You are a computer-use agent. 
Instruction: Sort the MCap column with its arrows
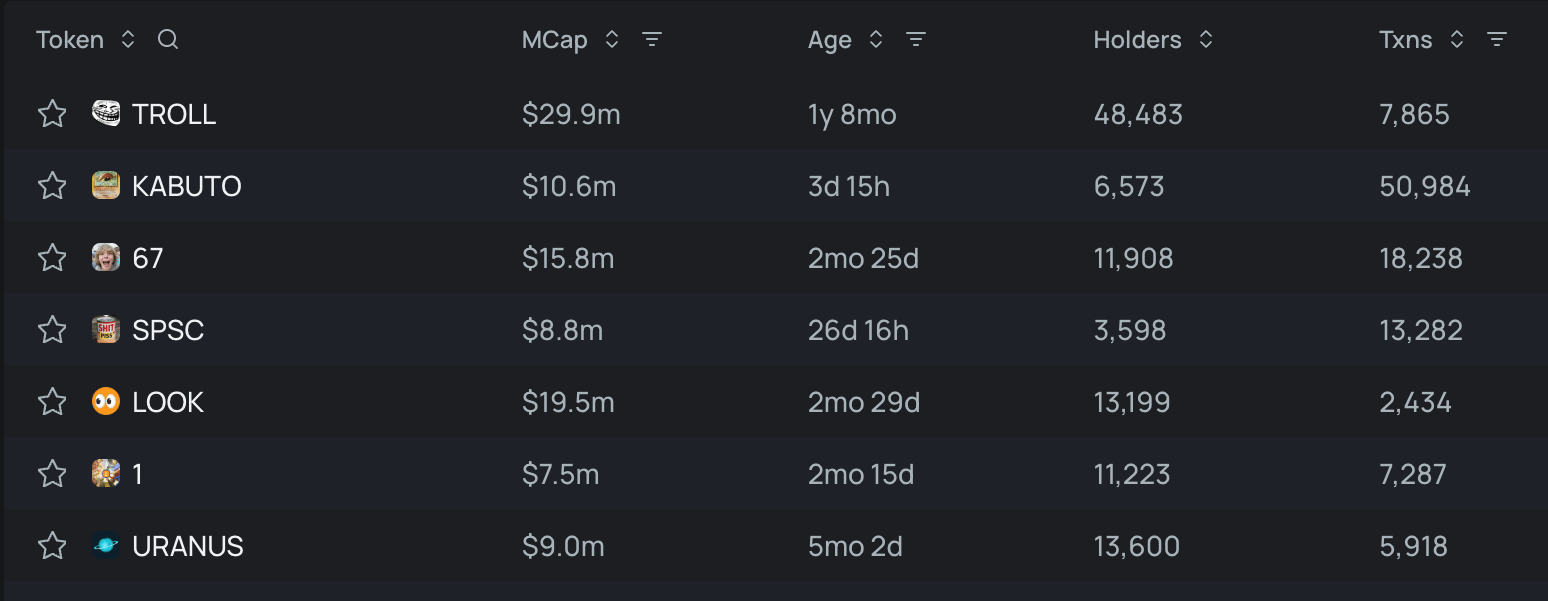click(612, 40)
